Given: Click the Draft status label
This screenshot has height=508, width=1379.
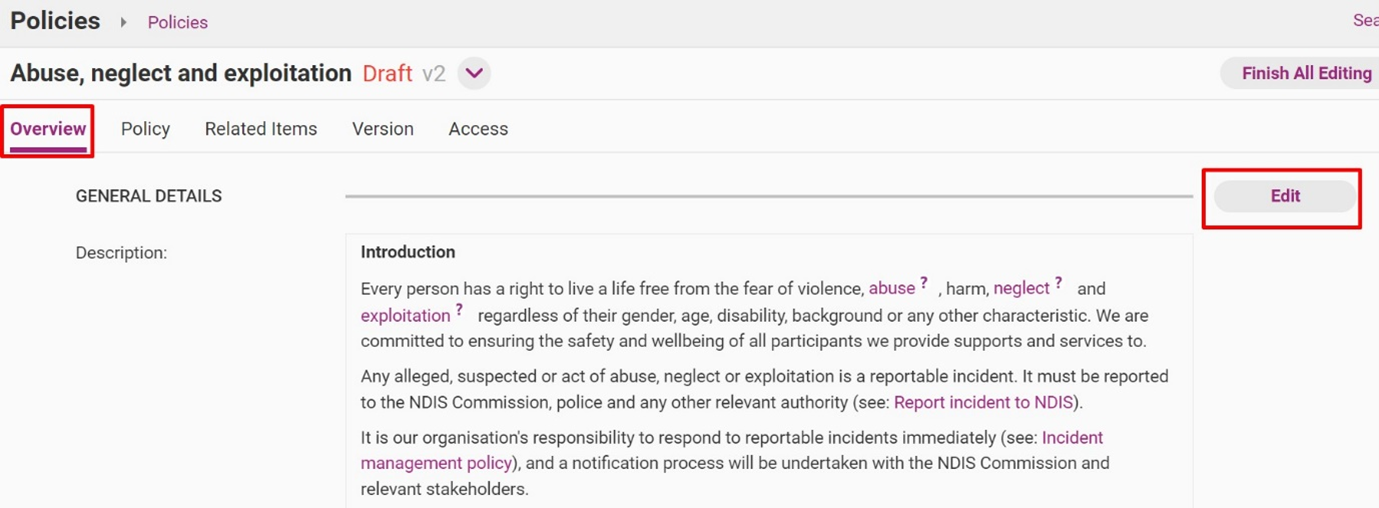Looking at the screenshot, I should click(x=387, y=73).
